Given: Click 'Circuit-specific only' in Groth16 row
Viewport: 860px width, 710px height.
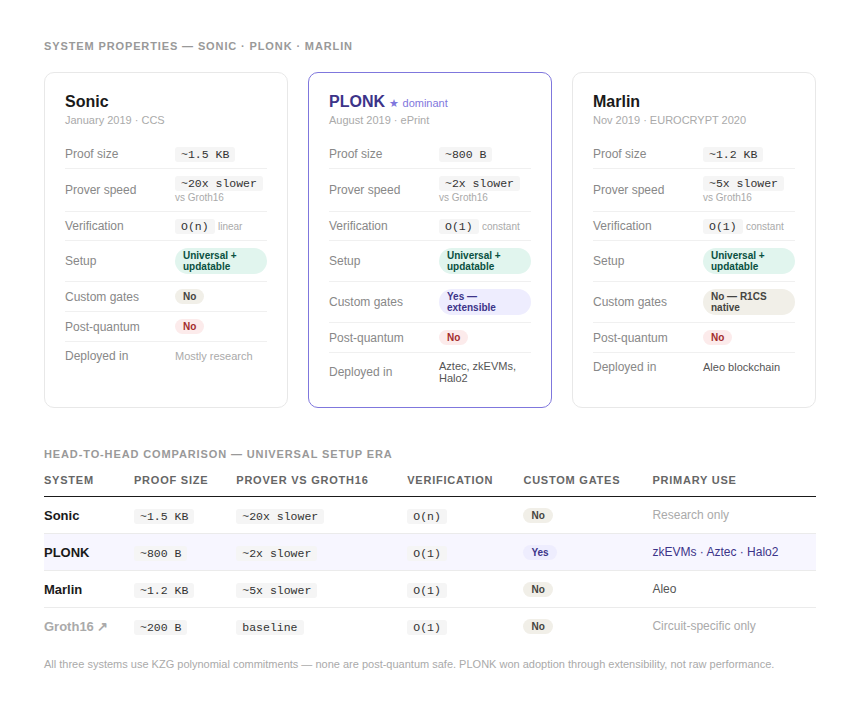Looking at the screenshot, I should click(x=704, y=626).
